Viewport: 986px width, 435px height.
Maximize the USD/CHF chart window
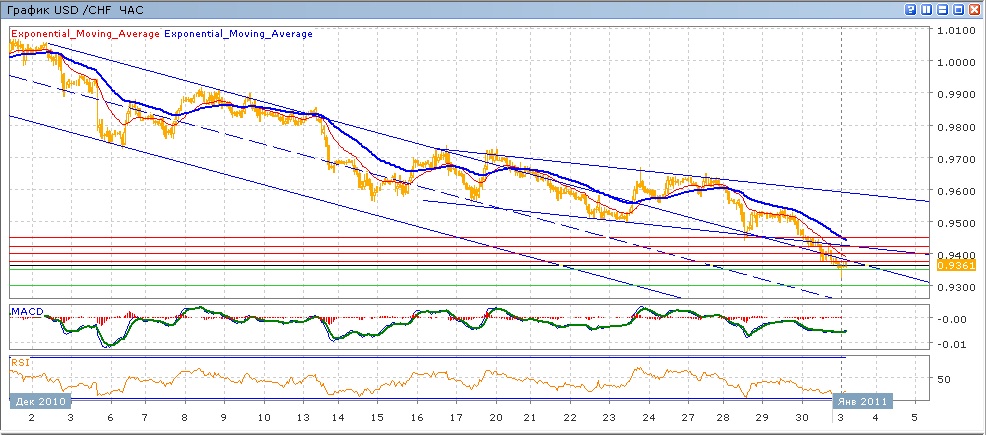coord(959,9)
